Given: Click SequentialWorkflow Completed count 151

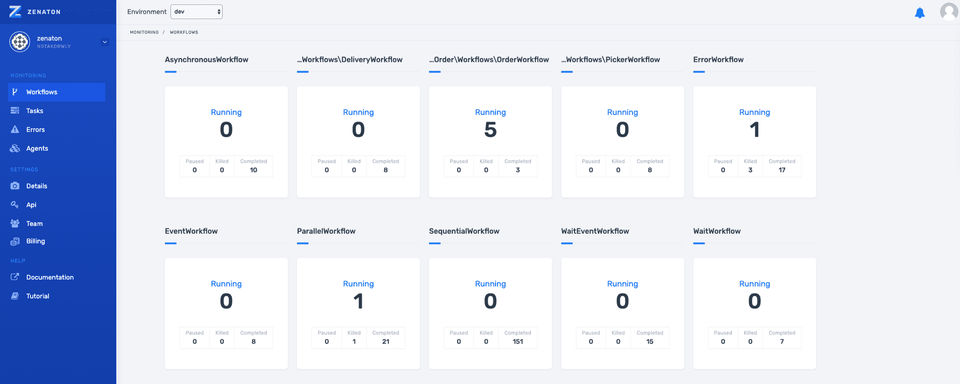Looking at the screenshot, I should [x=518, y=341].
